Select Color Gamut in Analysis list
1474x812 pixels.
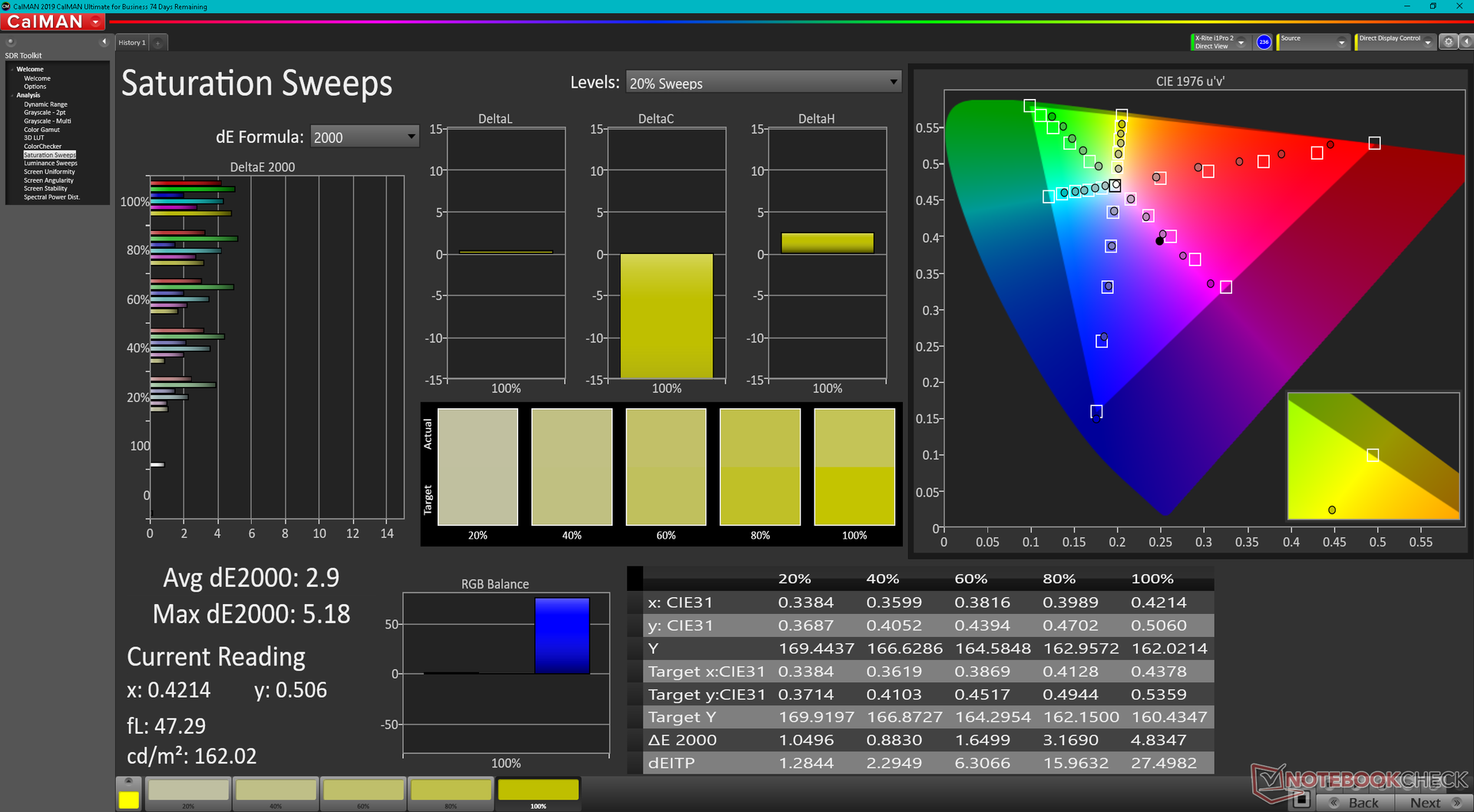point(41,130)
